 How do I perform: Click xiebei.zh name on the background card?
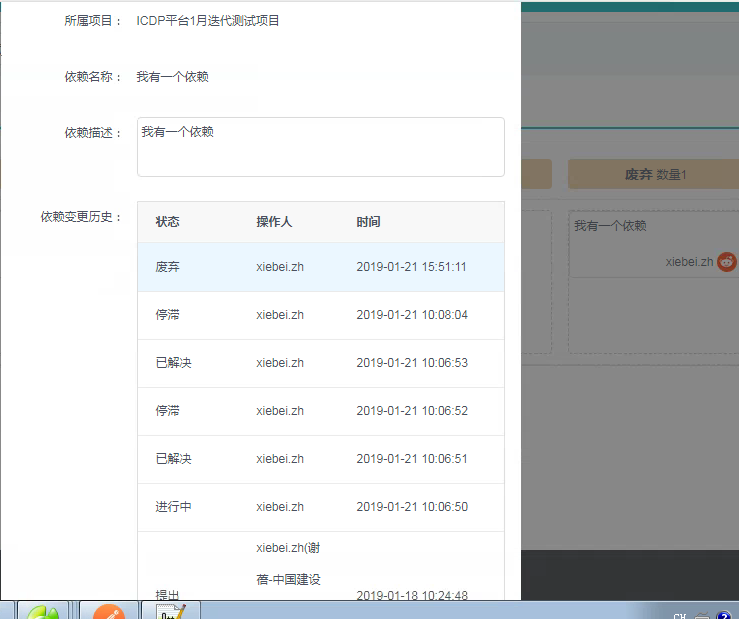[689, 262]
